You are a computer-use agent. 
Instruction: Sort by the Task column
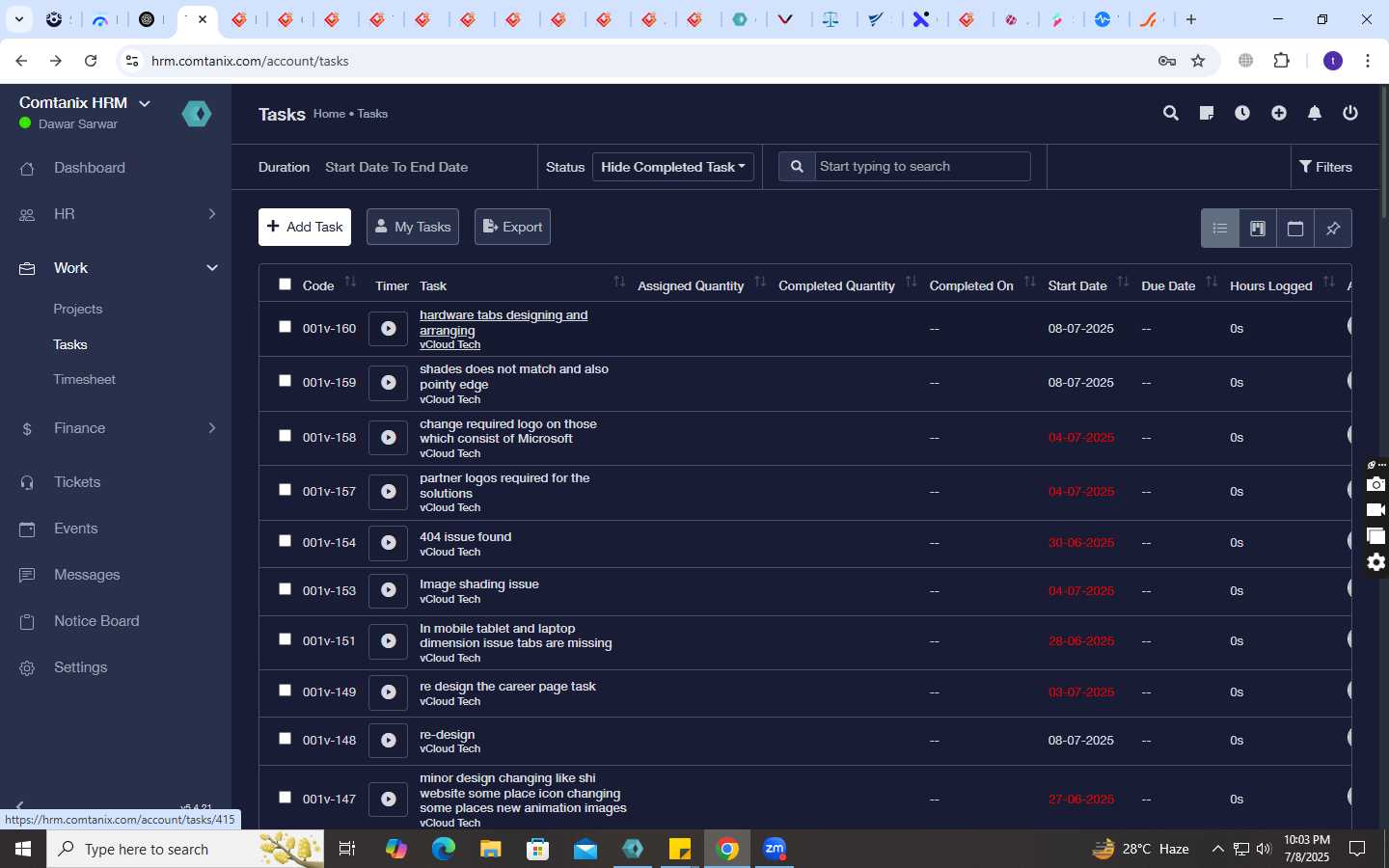(x=619, y=283)
